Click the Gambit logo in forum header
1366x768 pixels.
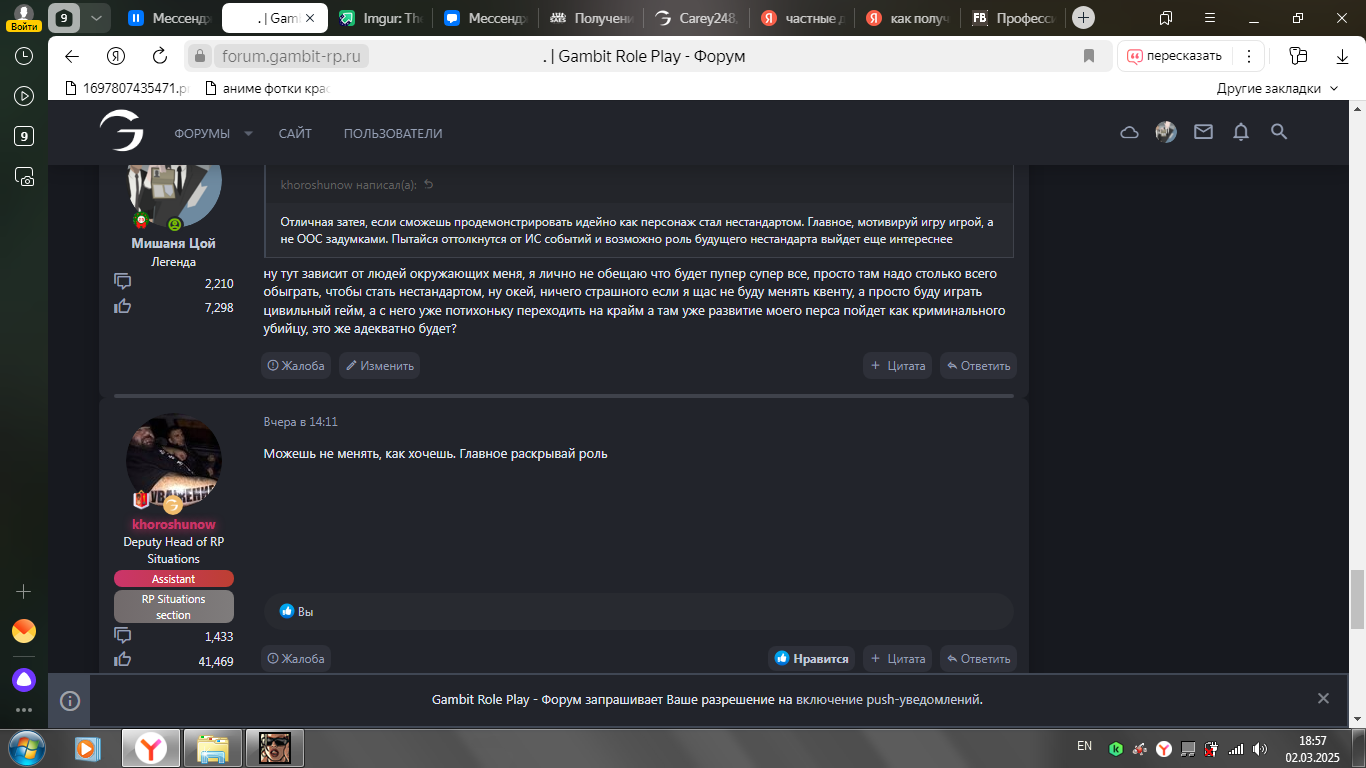coord(121,131)
